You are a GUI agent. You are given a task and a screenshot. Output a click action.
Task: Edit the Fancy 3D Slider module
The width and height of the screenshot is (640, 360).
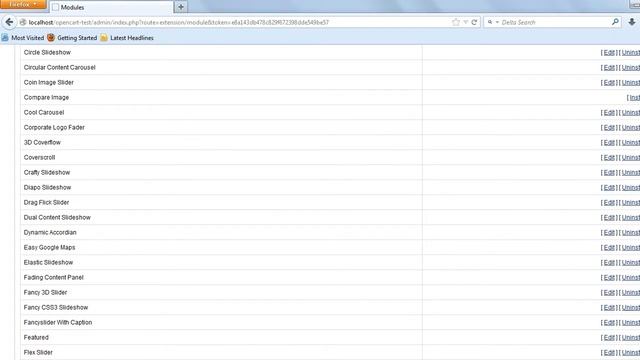pos(609,293)
